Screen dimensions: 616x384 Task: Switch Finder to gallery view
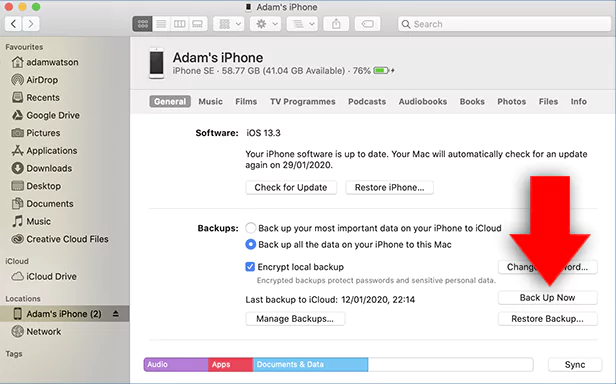coord(198,24)
